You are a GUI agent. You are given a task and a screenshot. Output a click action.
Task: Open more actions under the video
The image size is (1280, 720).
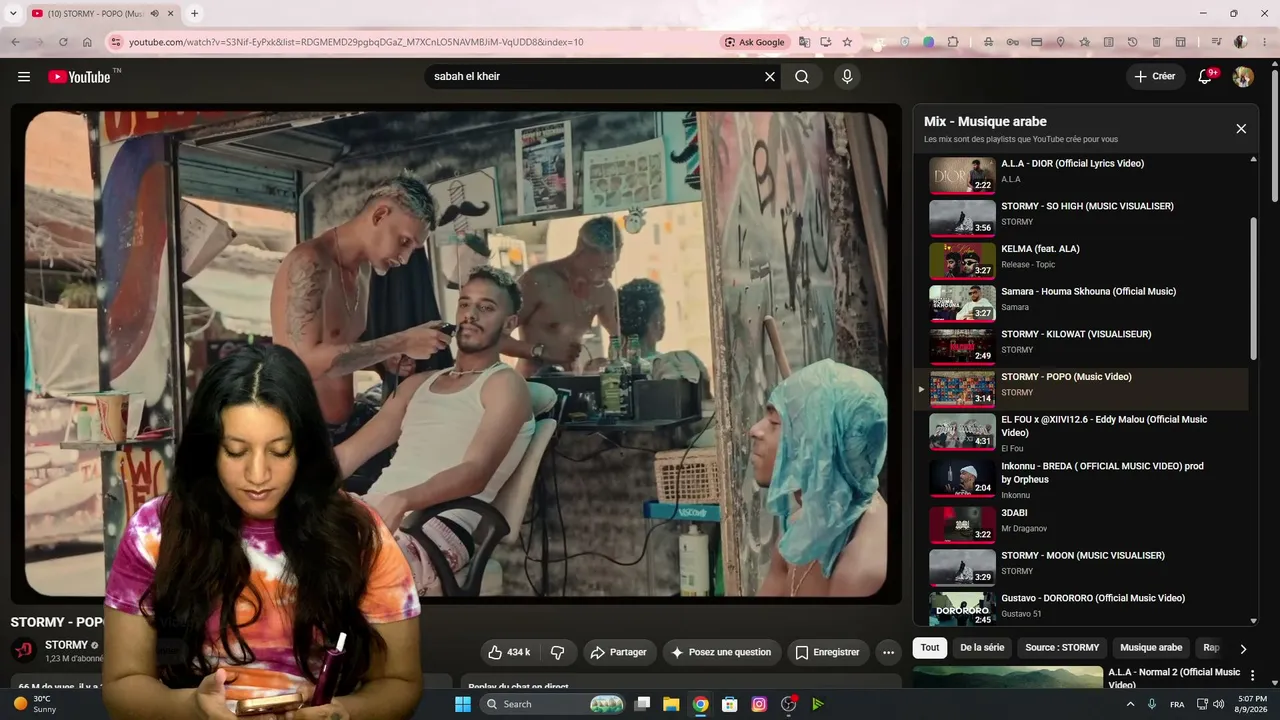coord(888,652)
